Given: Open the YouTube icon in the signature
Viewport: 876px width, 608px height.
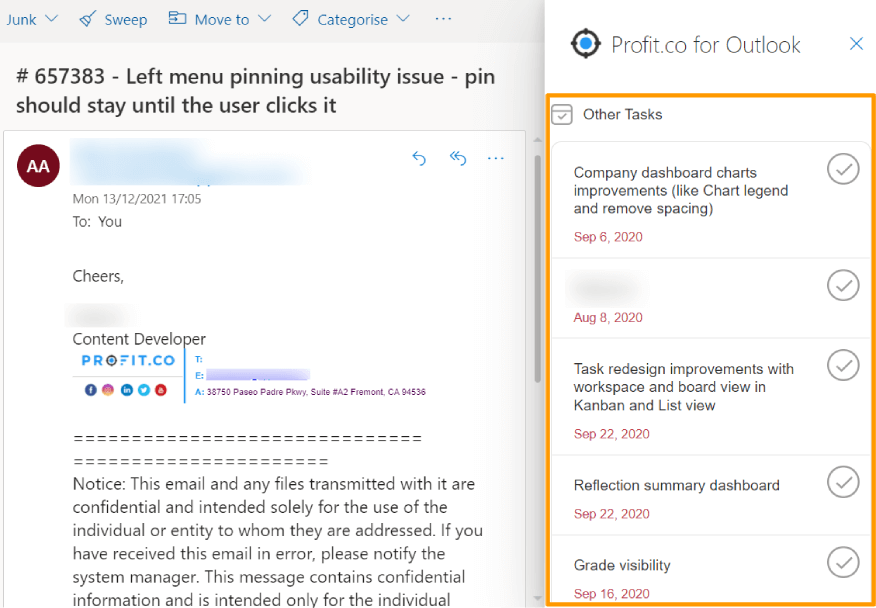Looking at the screenshot, I should click(x=161, y=390).
